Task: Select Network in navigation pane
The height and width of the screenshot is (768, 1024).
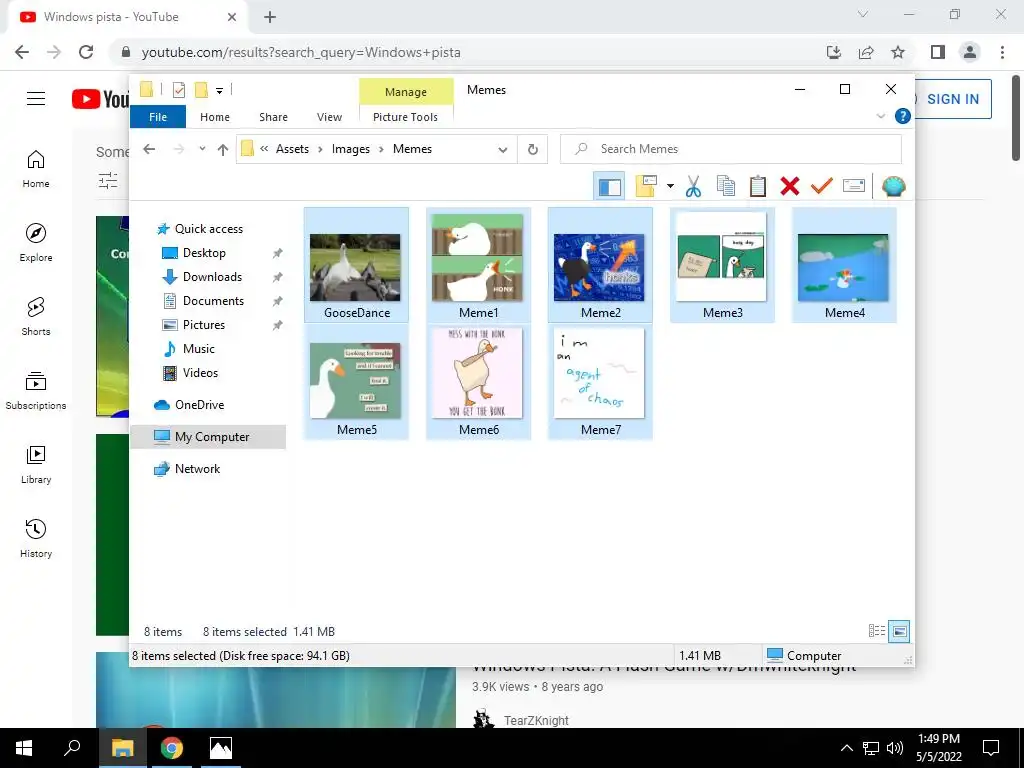Action: pos(197,469)
